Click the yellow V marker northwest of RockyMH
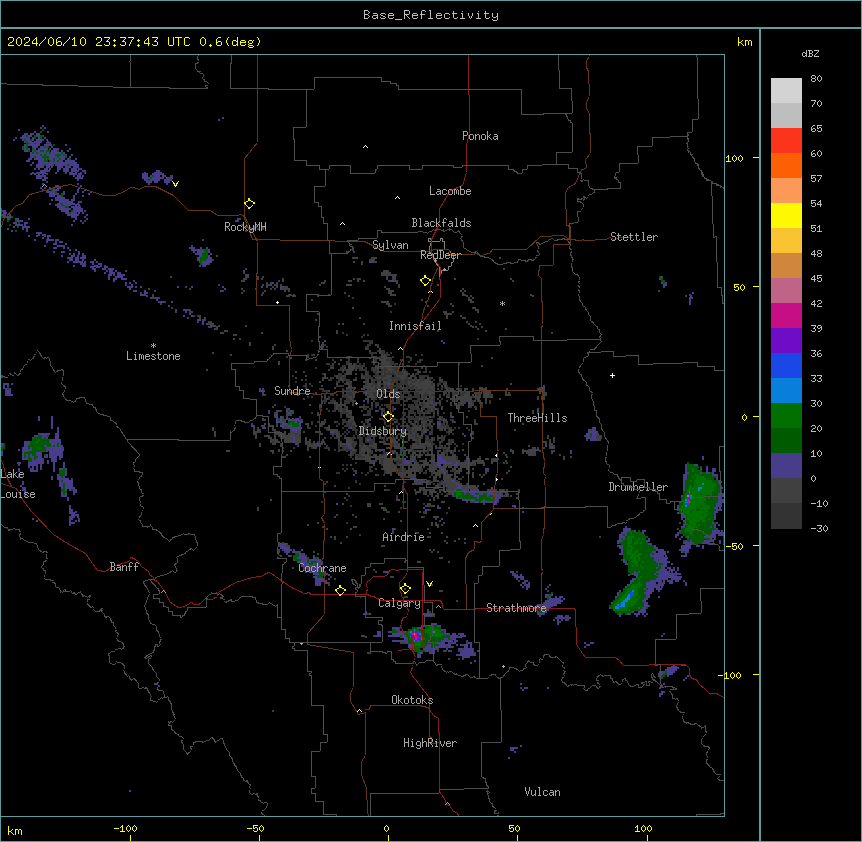 [x=175, y=184]
